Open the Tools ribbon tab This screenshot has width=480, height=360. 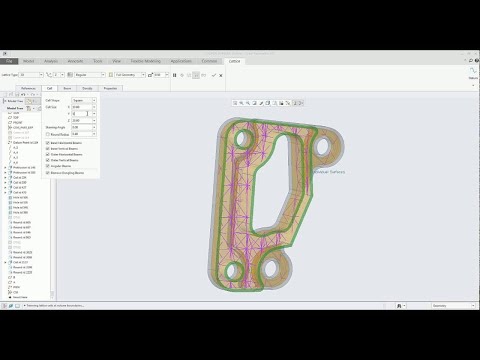click(98, 61)
